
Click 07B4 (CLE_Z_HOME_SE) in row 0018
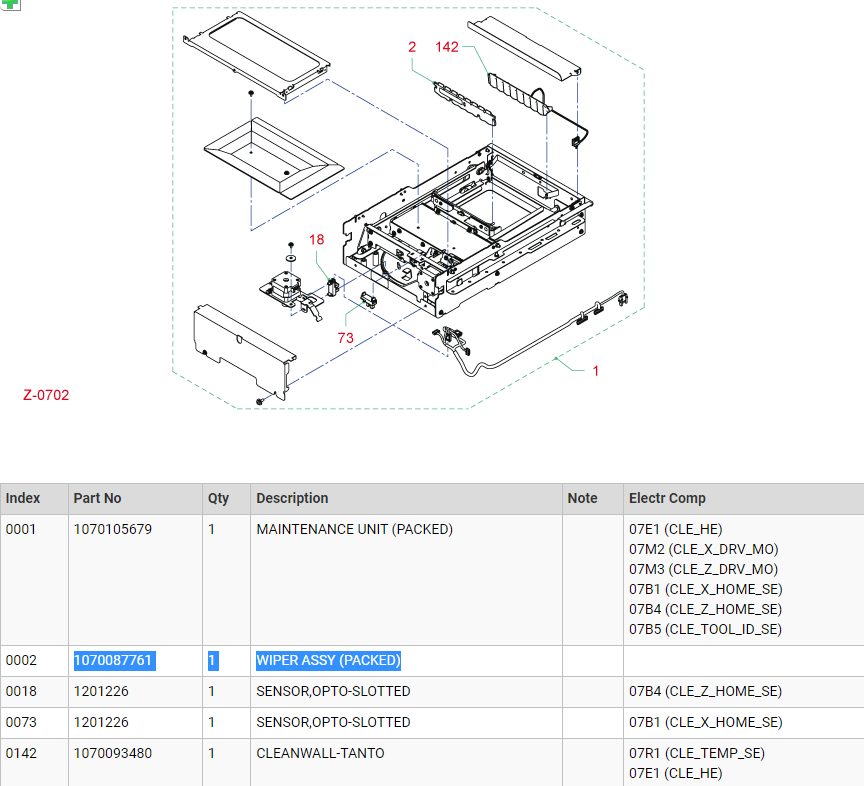point(706,692)
